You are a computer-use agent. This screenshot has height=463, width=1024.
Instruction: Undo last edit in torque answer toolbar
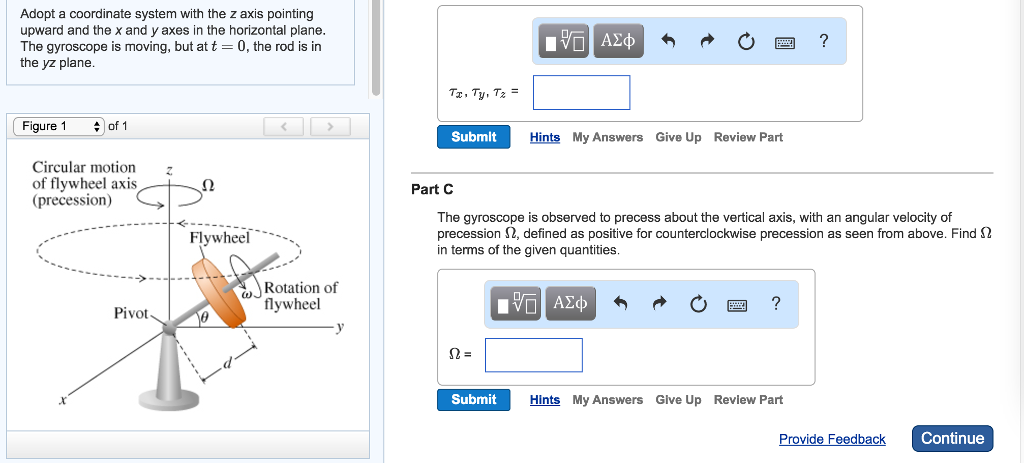tap(668, 42)
